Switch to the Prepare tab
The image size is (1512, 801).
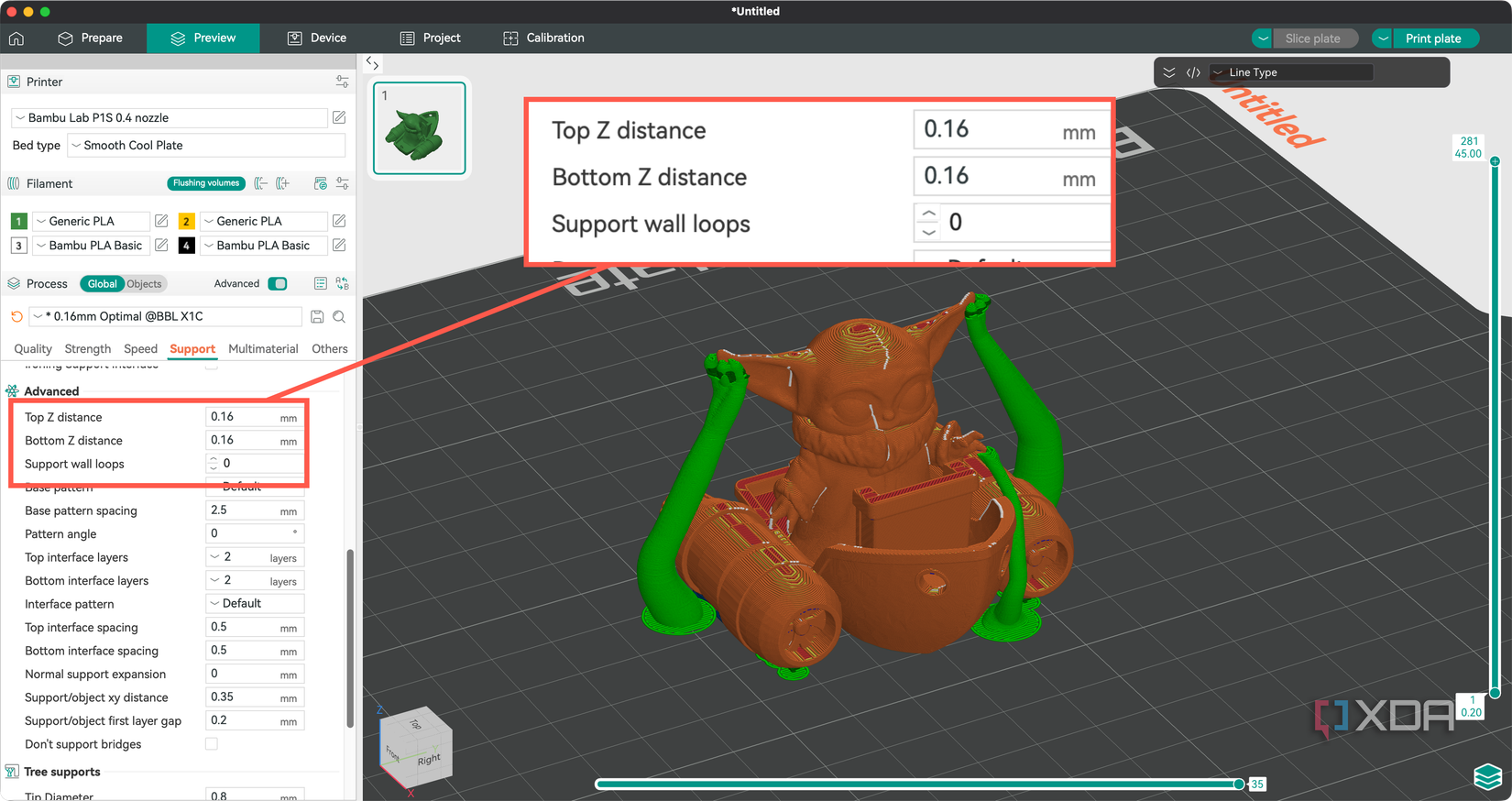(x=90, y=38)
